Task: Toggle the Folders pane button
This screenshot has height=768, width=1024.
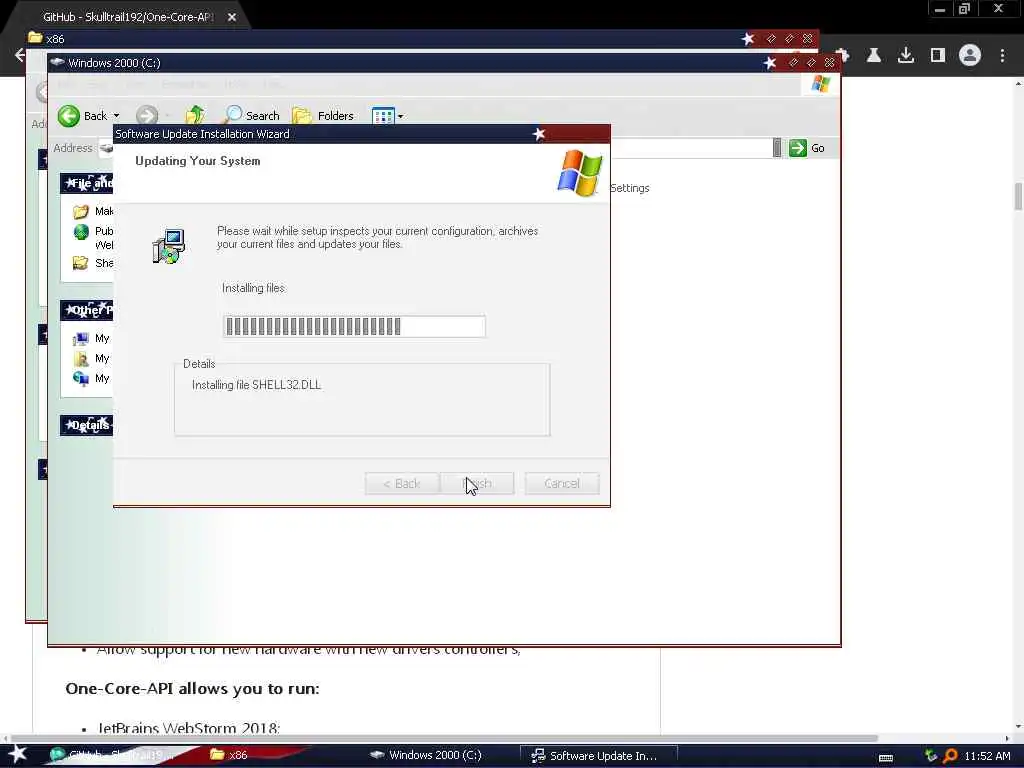Action: [323, 116]
